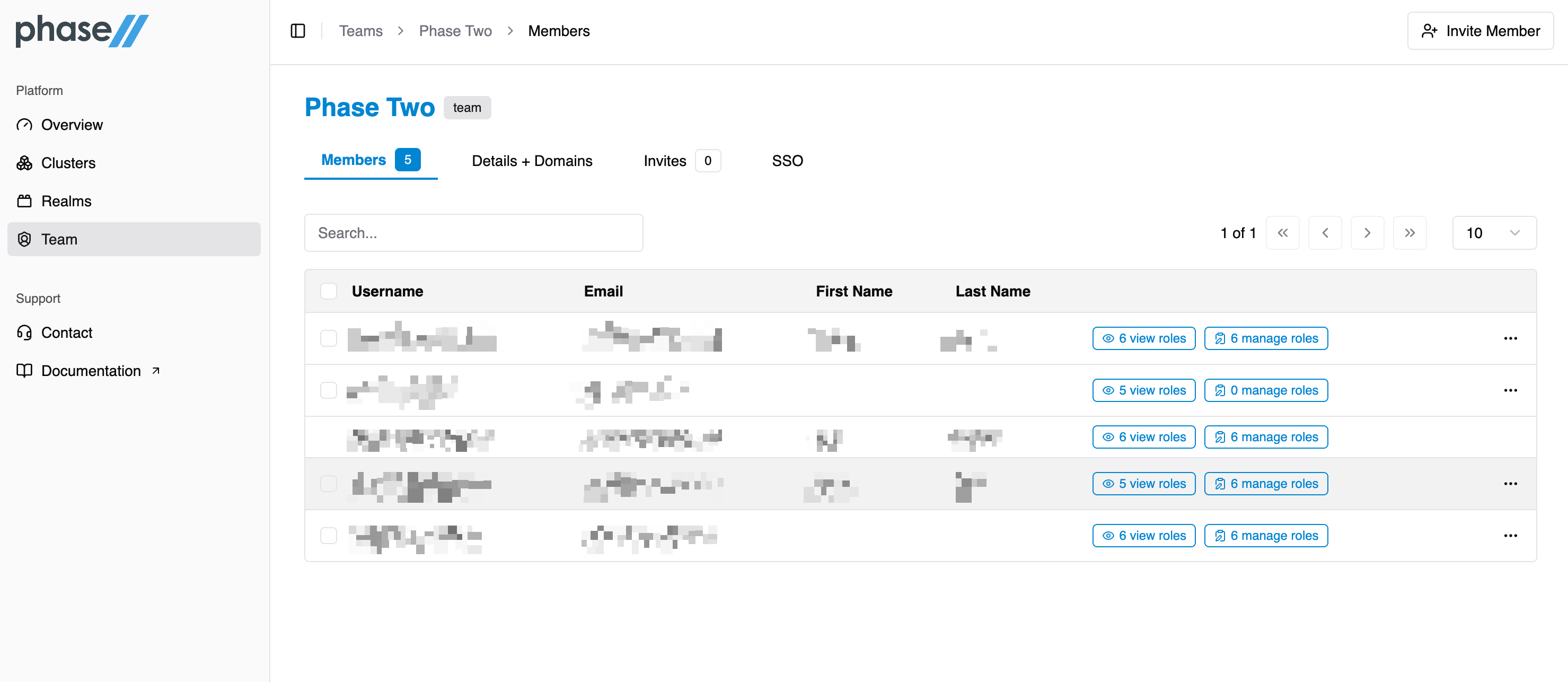Image resolution: width=1568 pixels, height=682 pixels.
Task: Click the 0 manage roles badge
Action: [1265, 390]
